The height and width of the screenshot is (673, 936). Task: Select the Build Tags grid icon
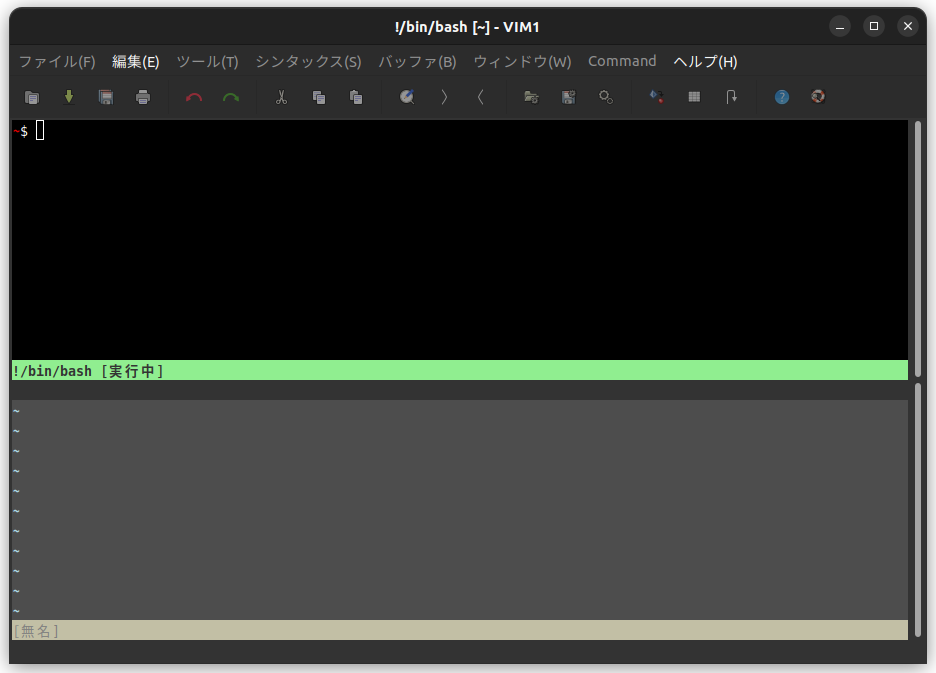(x=694, y=97)
